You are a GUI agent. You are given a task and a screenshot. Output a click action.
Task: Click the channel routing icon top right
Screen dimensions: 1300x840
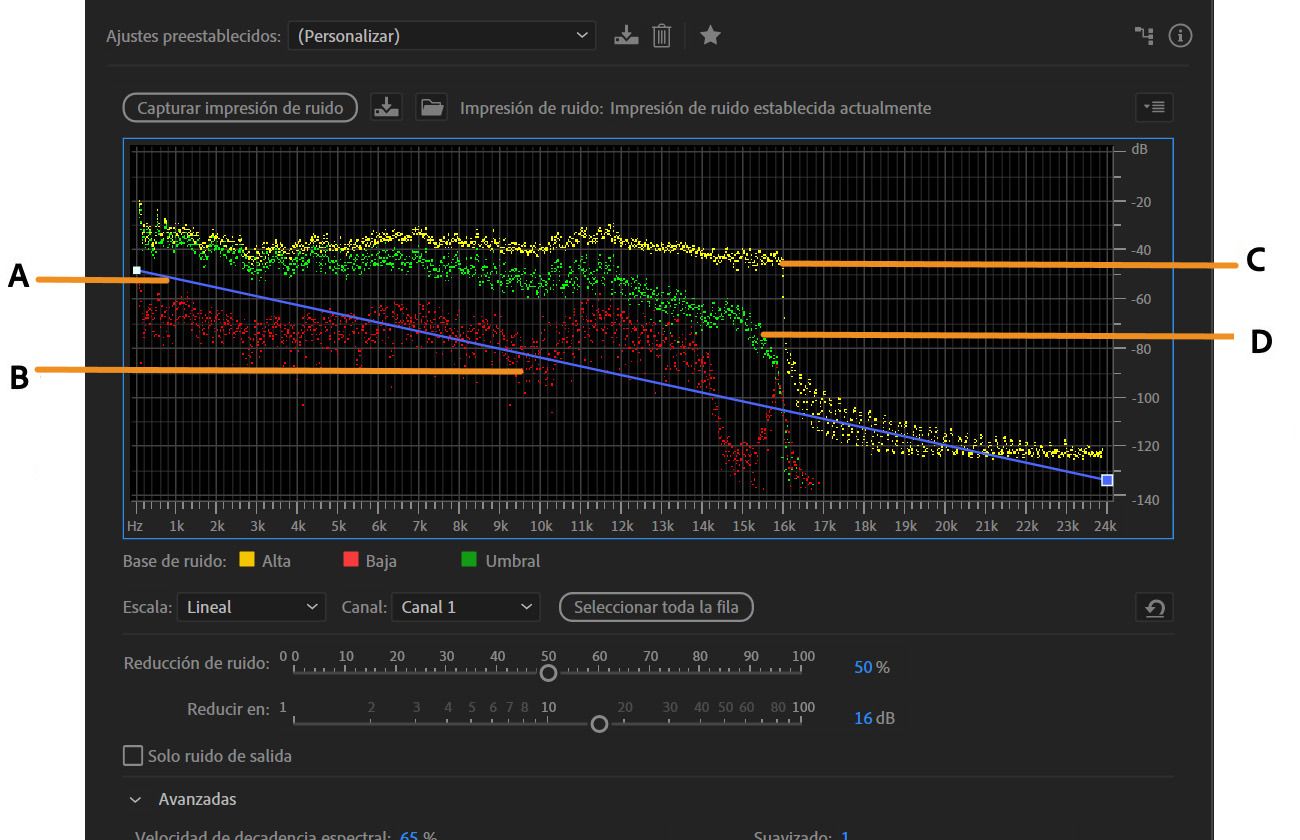(x=1144, y=35)
